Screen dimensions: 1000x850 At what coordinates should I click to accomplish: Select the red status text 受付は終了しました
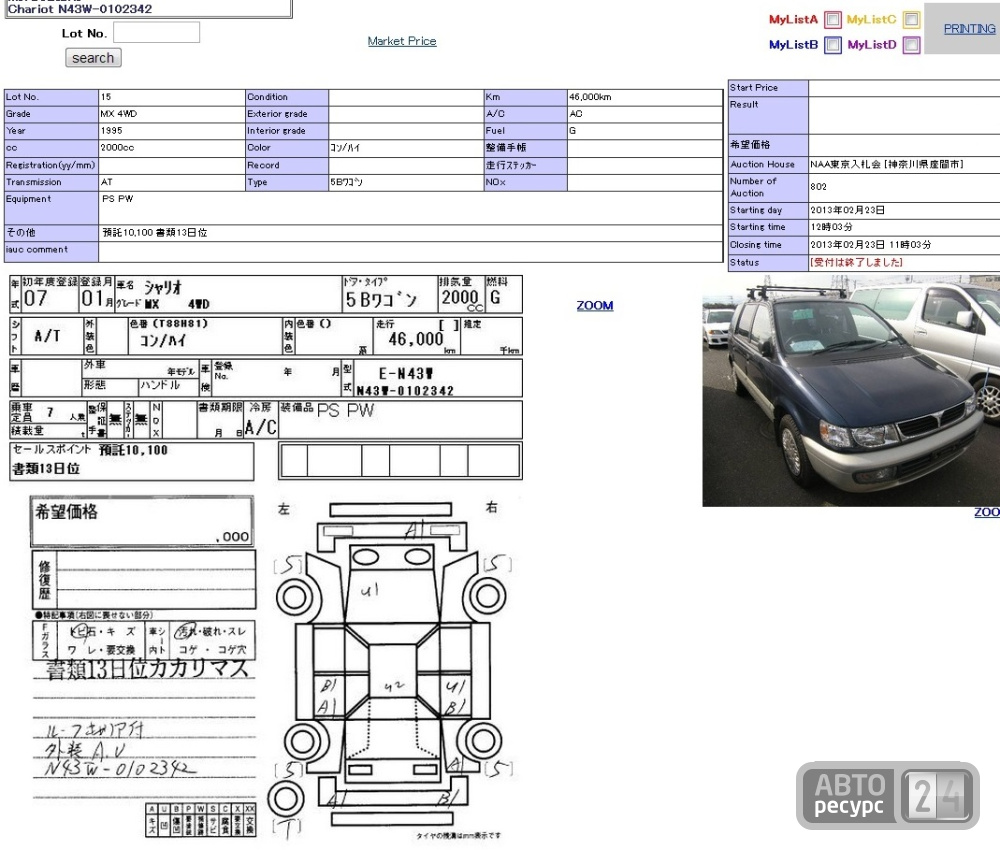[x=857, y=262]
